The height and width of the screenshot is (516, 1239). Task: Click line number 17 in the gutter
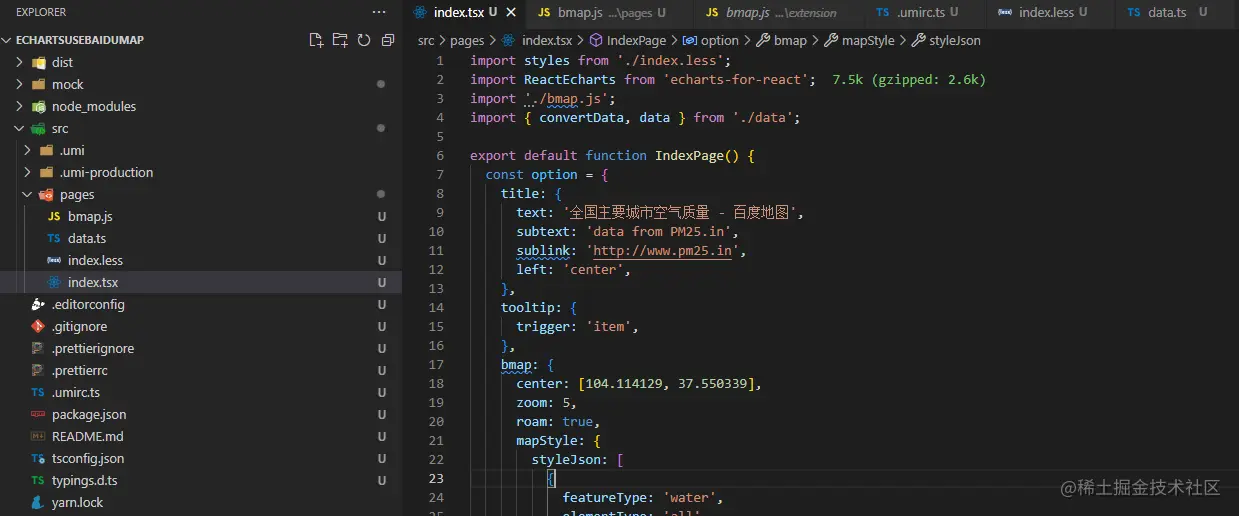tap(436, 365)
